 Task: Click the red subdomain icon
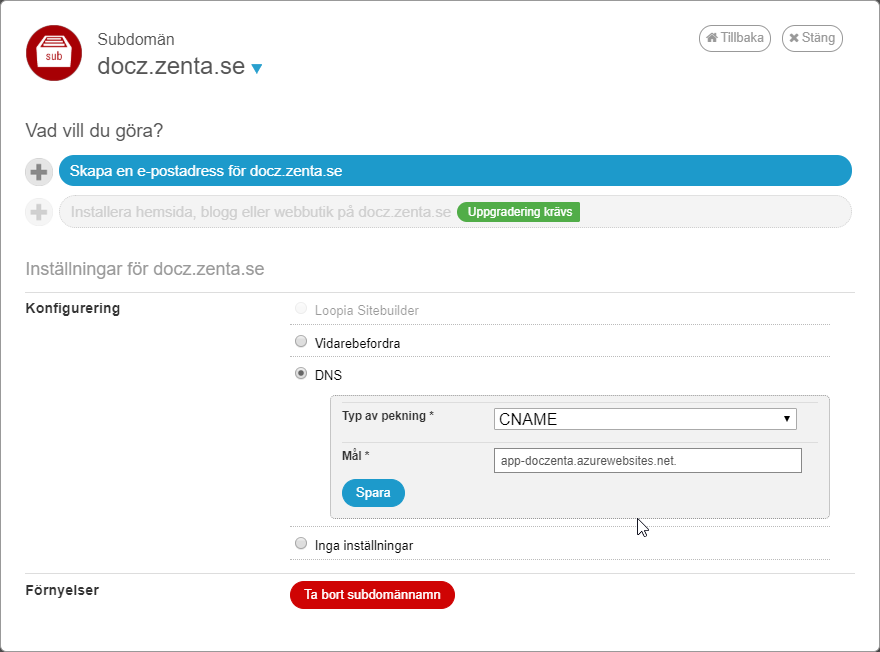[x=53, y=53]
